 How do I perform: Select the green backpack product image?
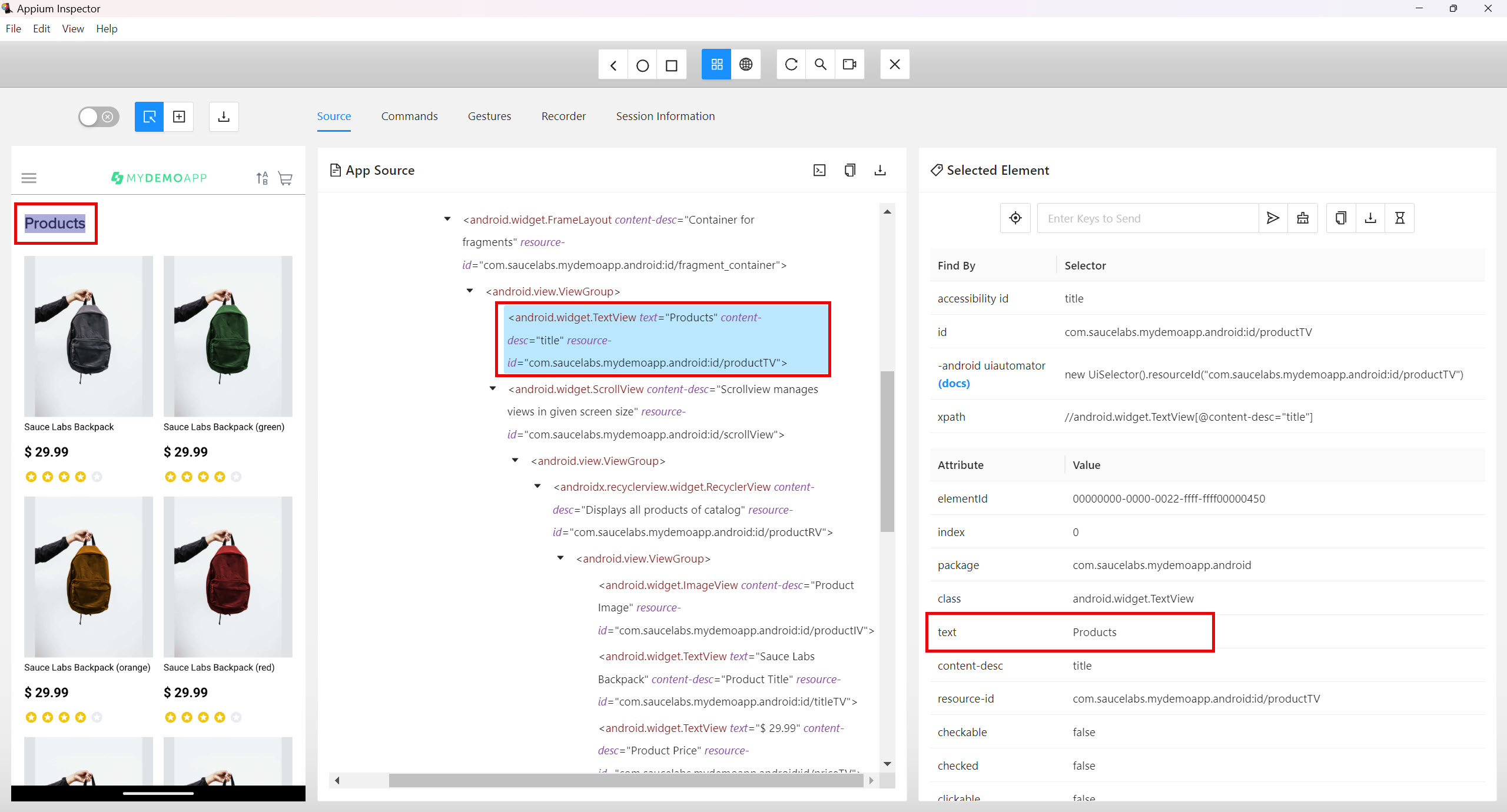click(228, 336)
